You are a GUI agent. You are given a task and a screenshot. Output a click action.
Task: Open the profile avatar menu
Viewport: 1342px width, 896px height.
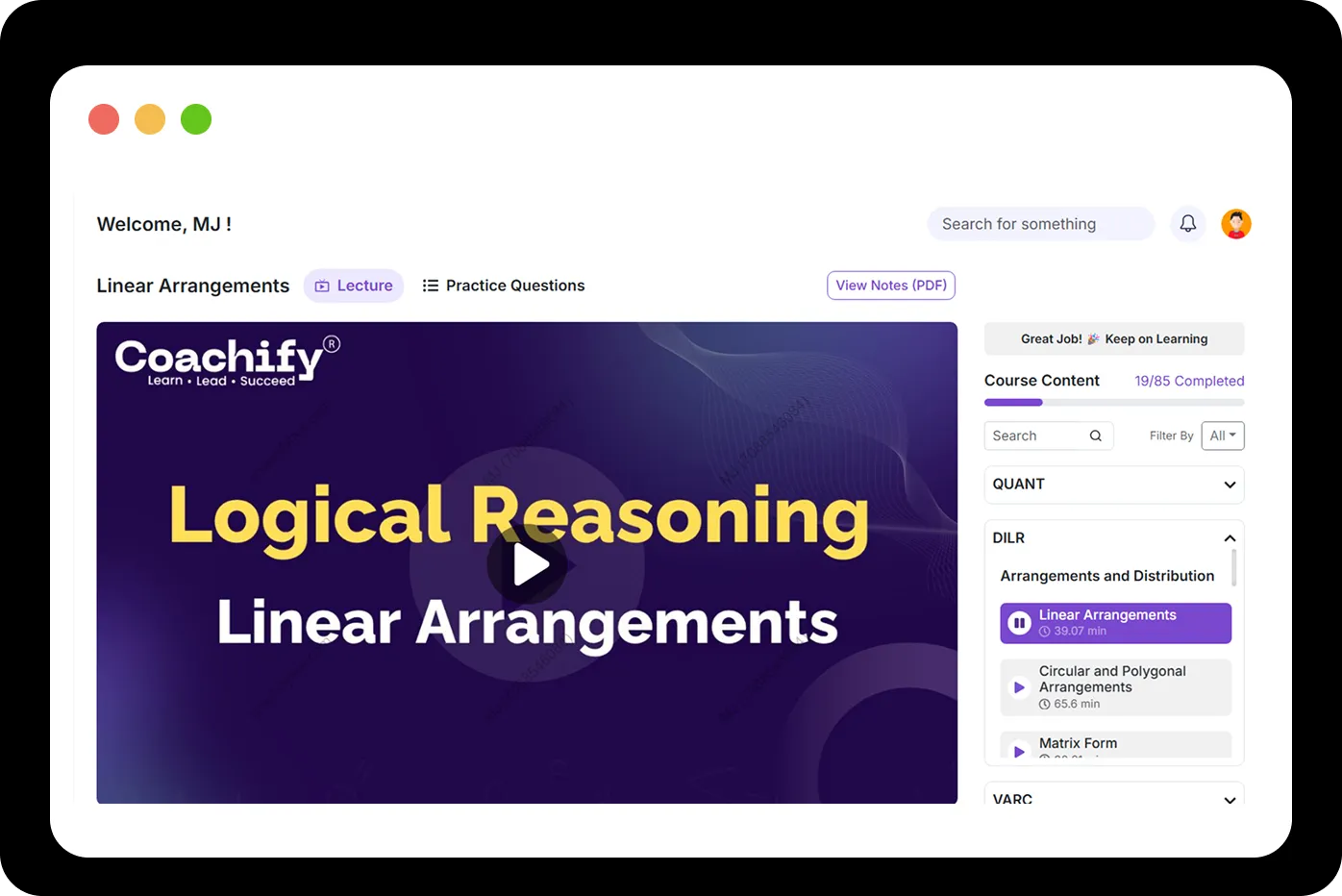coord(1236,223)
